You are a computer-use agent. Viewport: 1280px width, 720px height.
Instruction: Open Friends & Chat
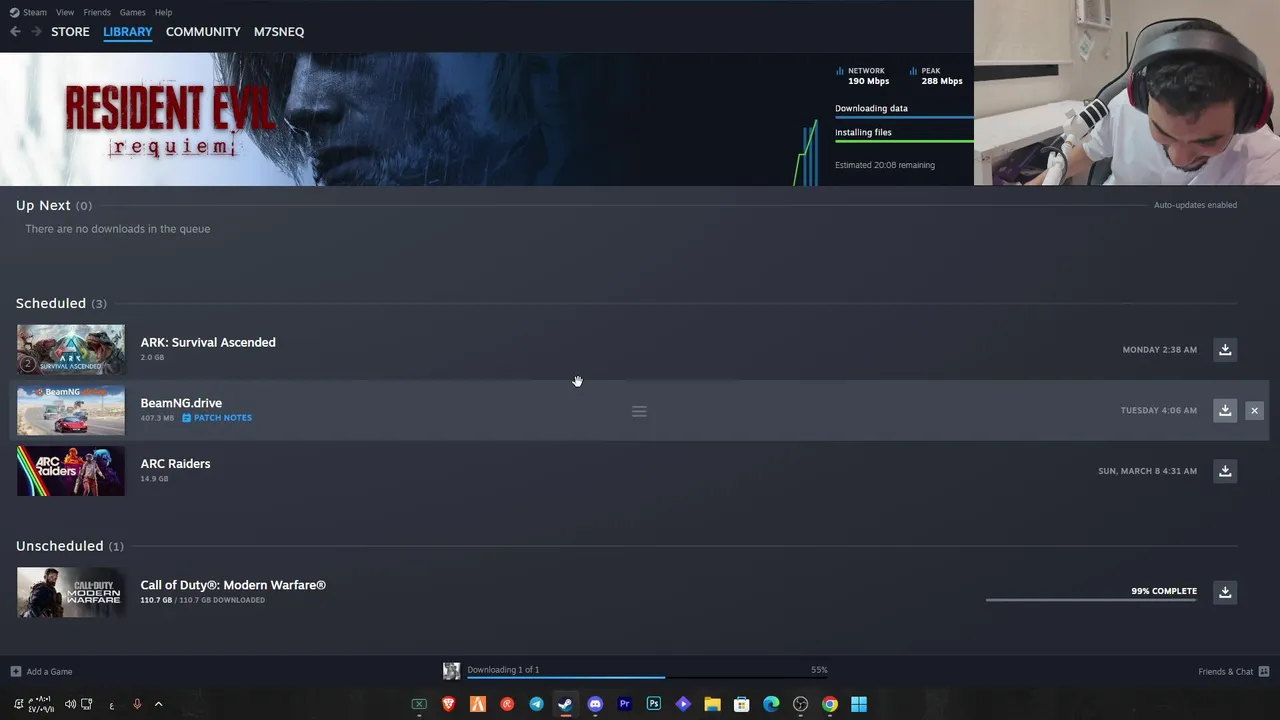(1234, 672)
